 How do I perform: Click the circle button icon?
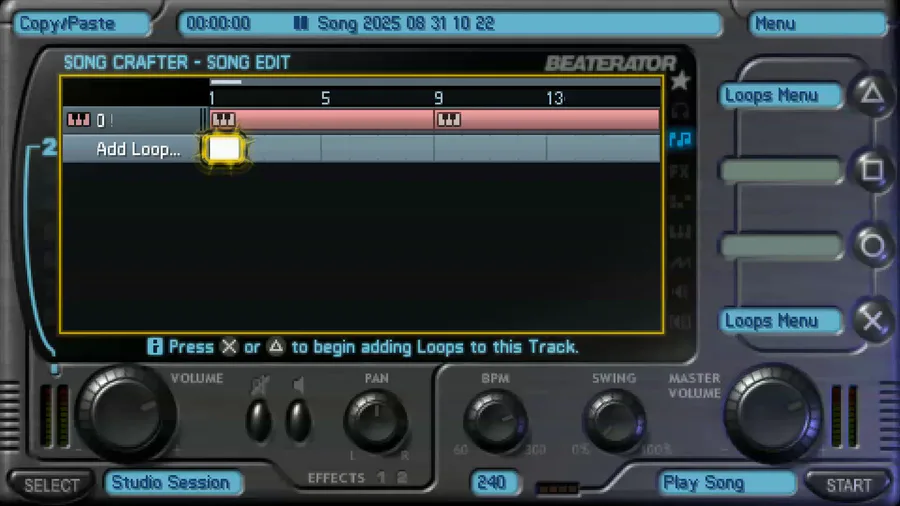click(x=872, y=246)
